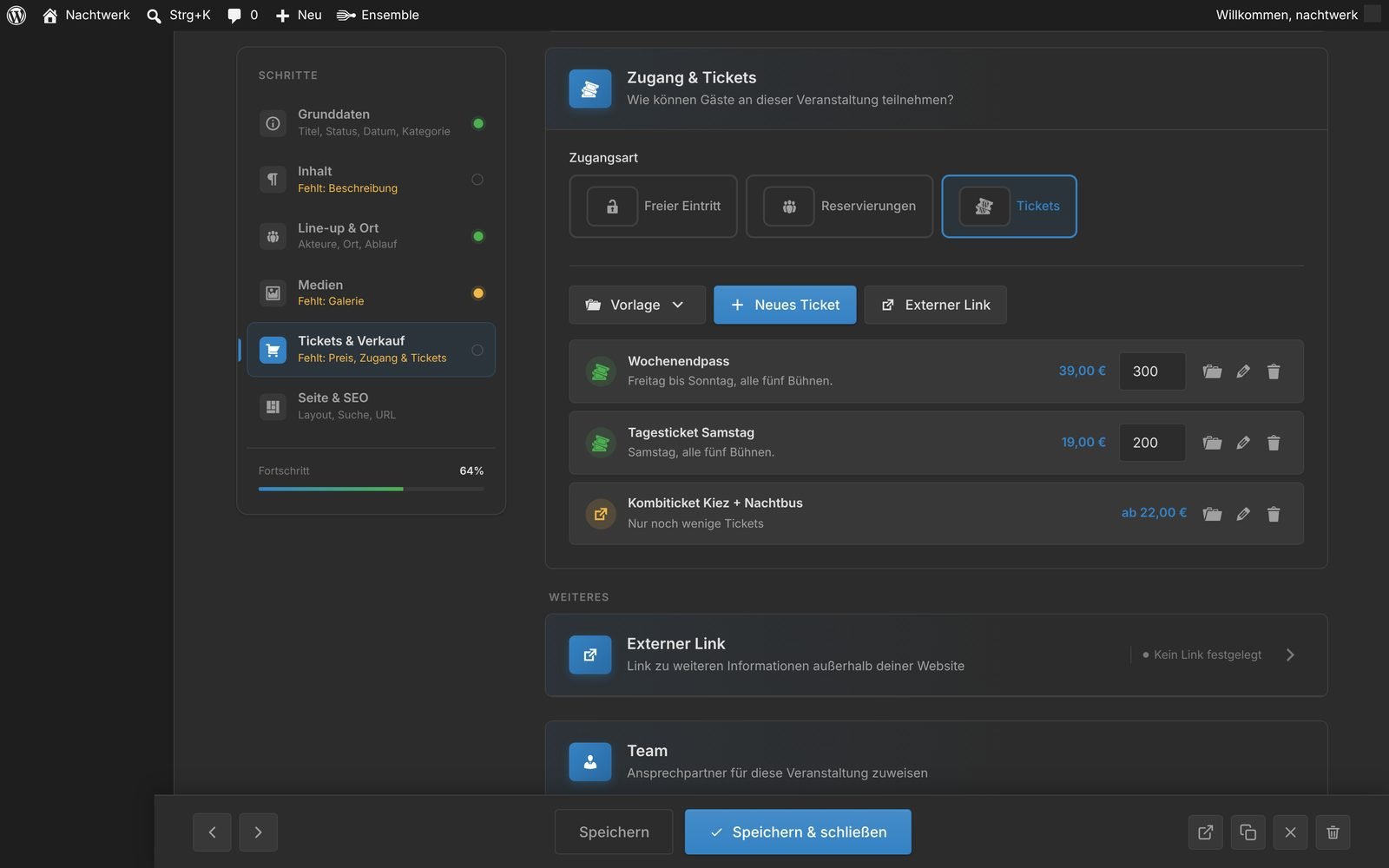Click the Speichern button

(x=614, y=832)
